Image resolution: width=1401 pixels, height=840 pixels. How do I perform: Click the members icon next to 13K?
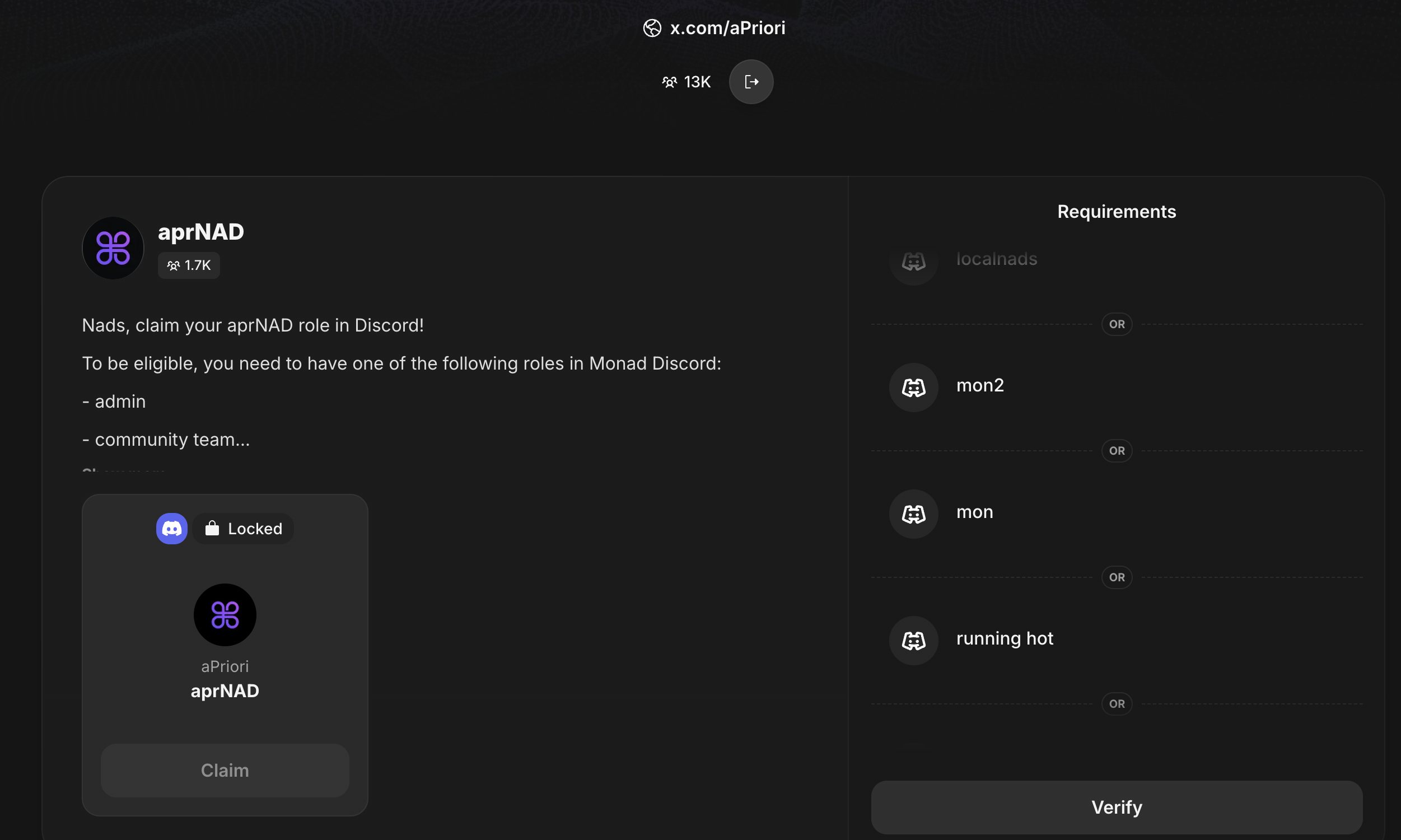pos(669,82)
